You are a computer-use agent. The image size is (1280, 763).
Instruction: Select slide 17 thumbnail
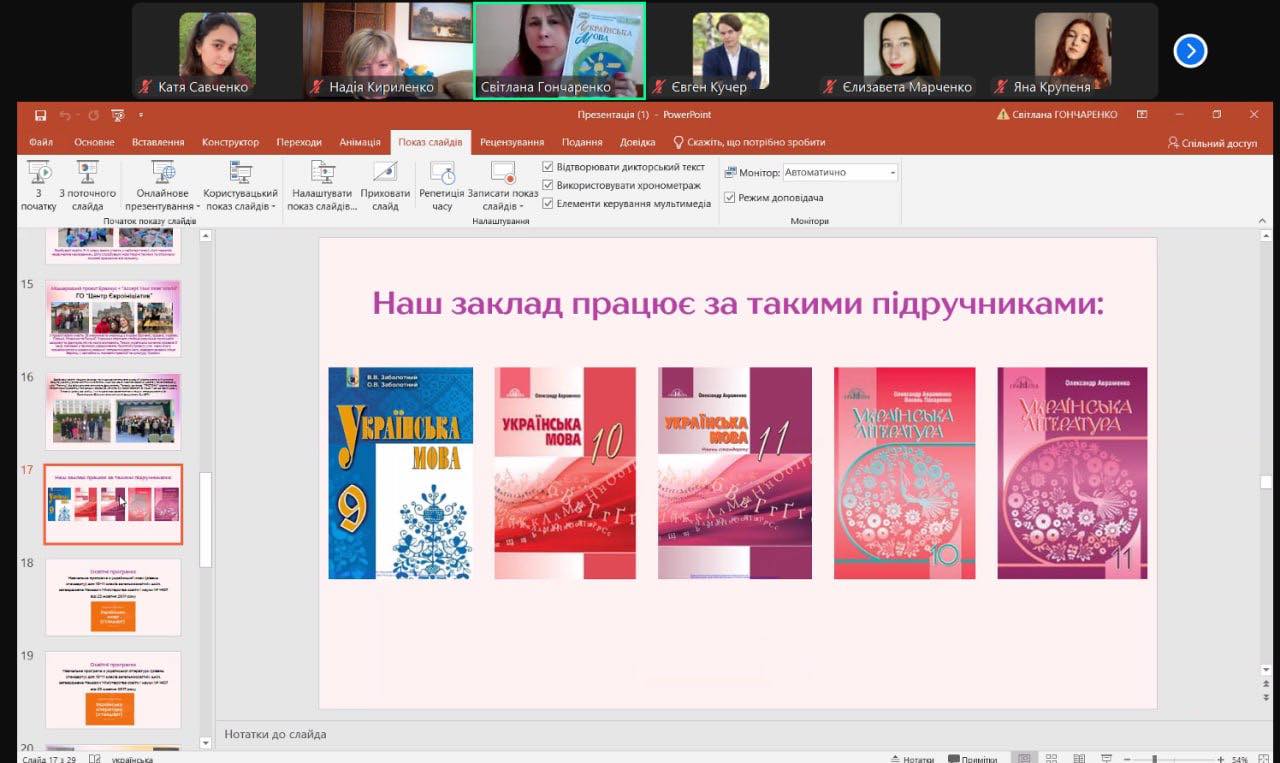click(113, 504)
